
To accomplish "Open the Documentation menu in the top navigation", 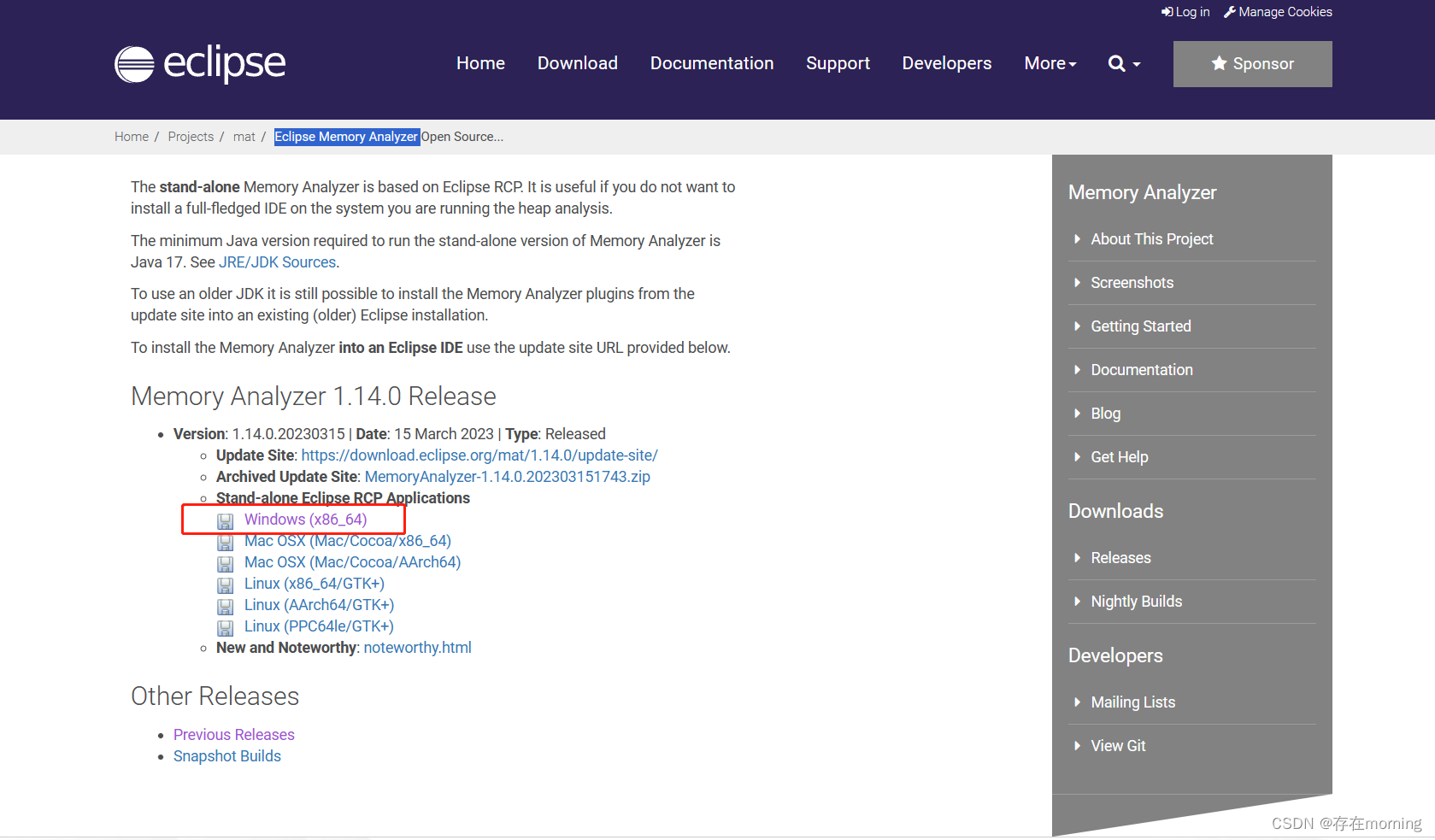I will (x=712, y=63).
